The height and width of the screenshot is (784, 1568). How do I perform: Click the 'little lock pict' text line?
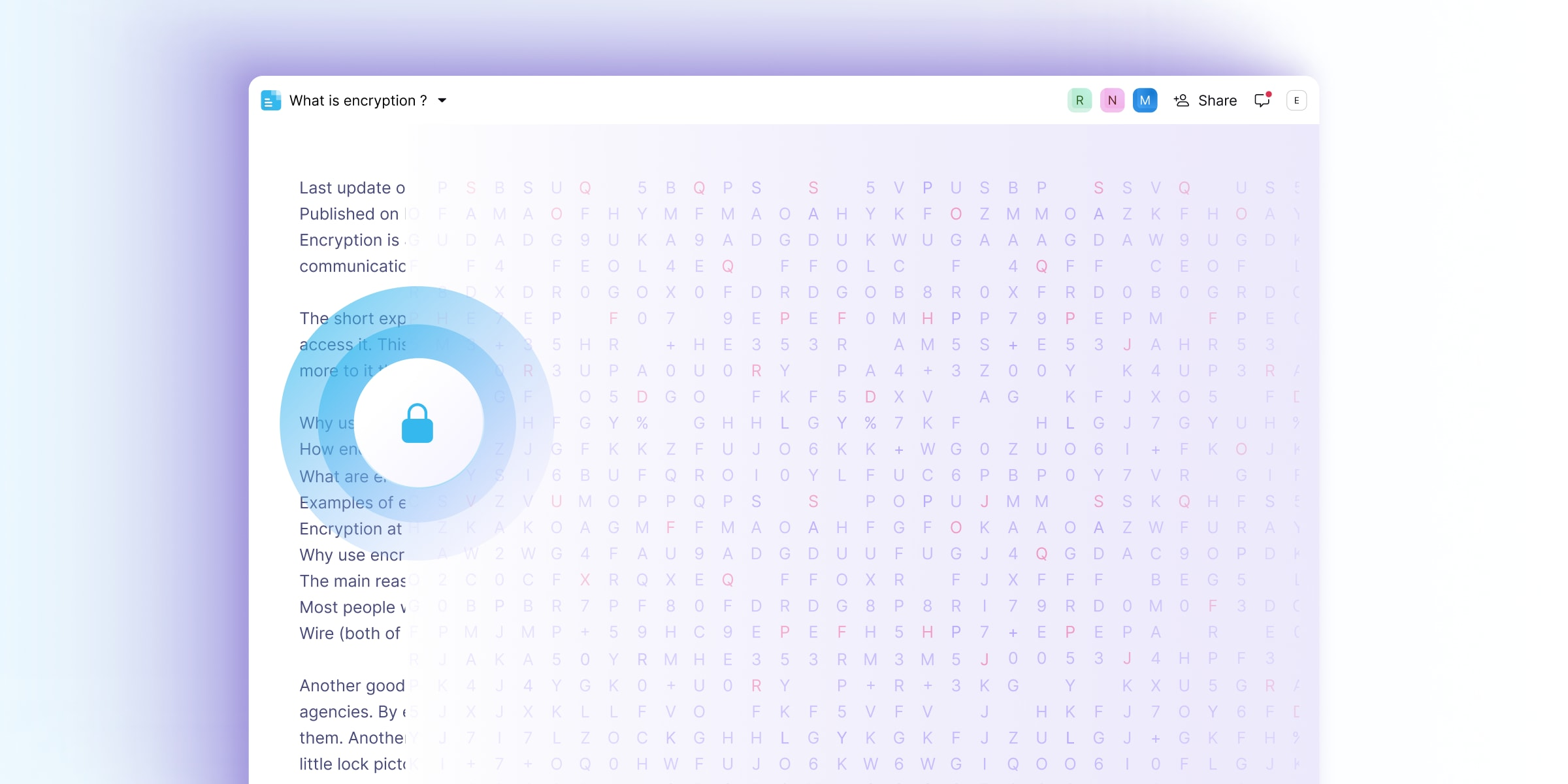point(353,764)
